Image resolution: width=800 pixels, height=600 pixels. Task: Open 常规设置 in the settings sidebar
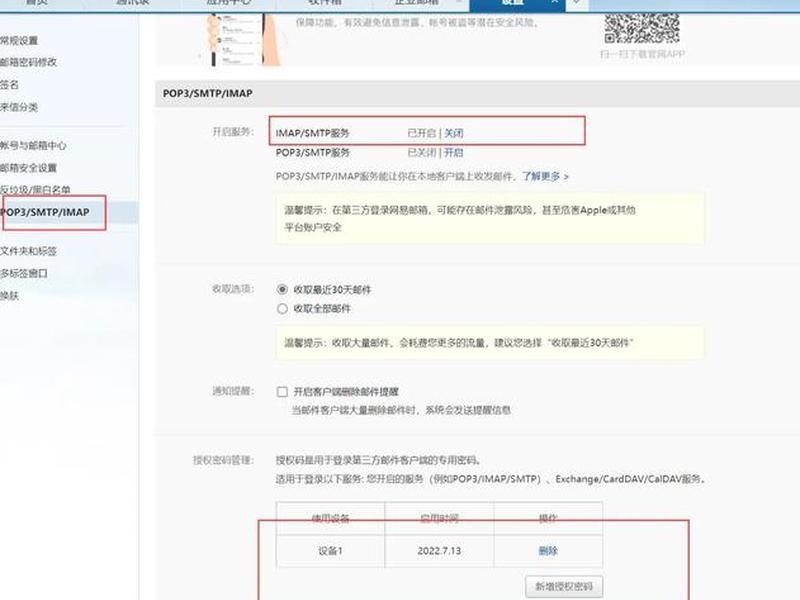click(x=19, y=40)
